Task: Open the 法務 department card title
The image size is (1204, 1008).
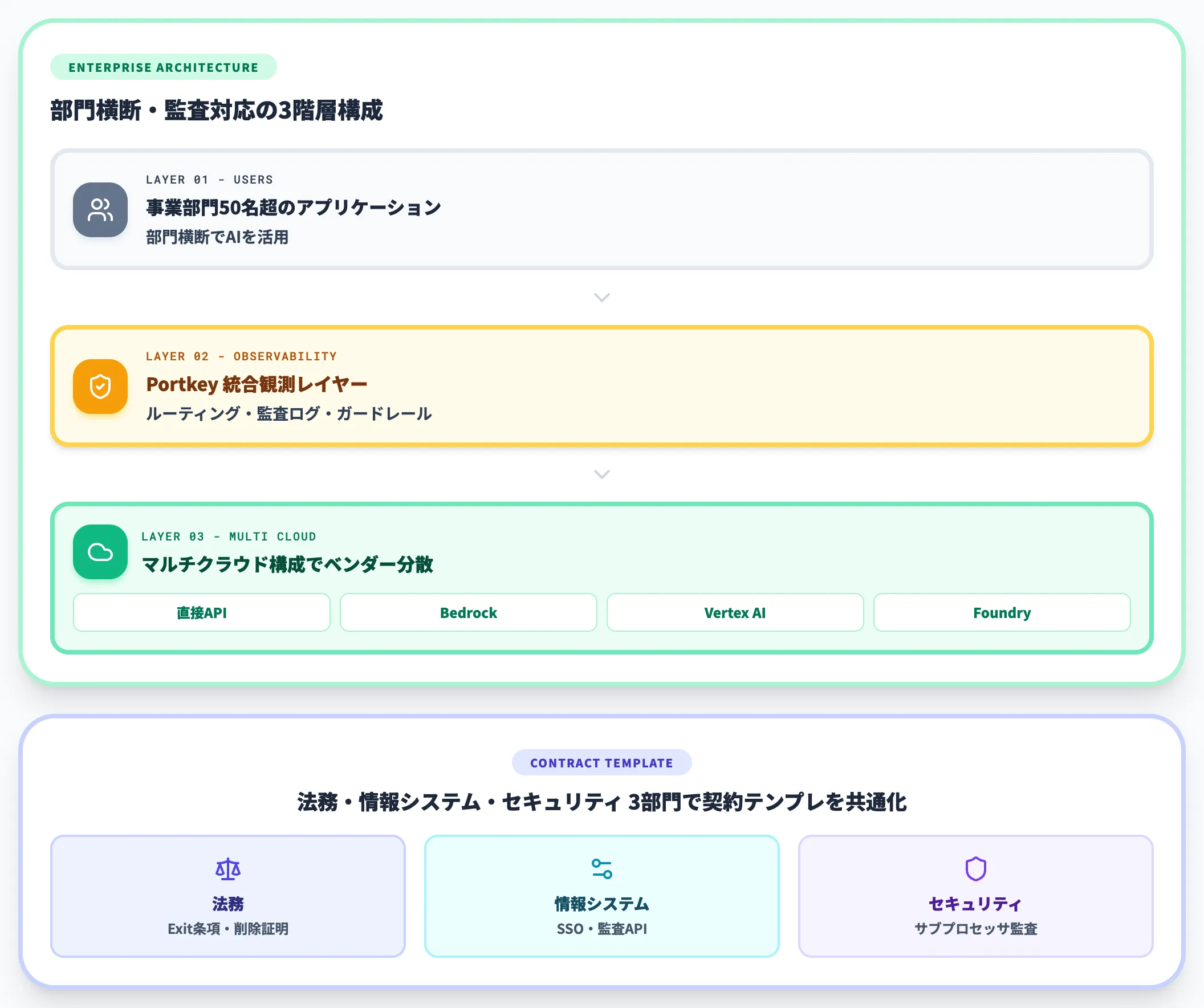Action: coord(228,904)
